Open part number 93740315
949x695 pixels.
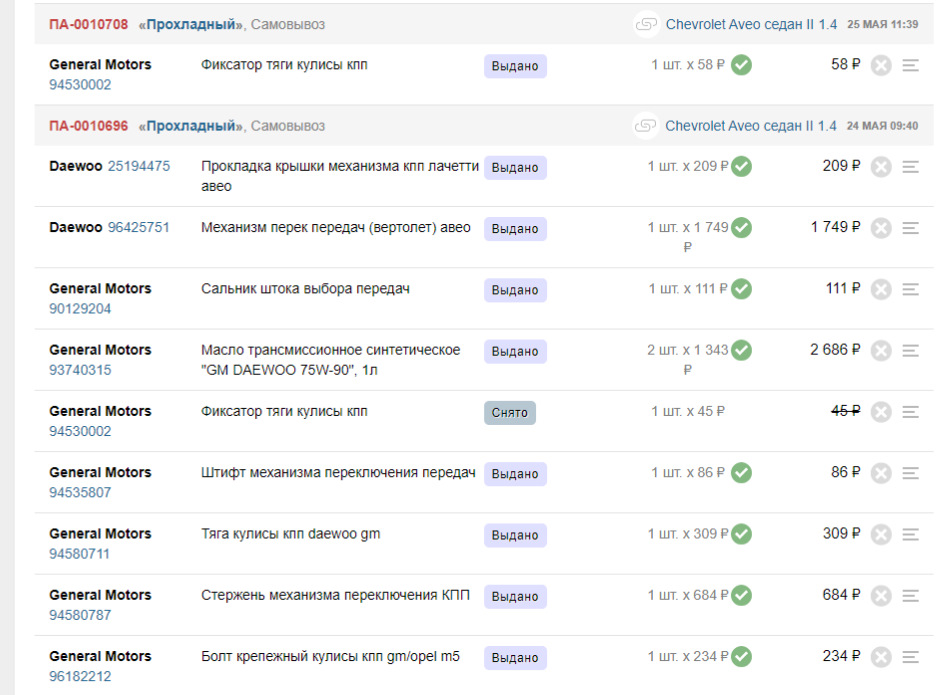(x=80, y=370)
